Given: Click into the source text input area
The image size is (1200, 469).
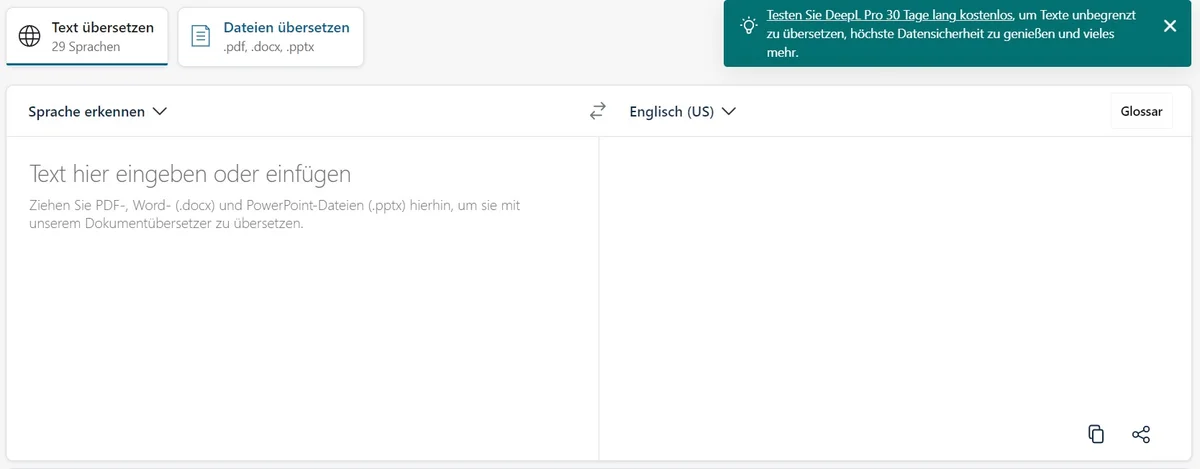Looking at the screenshot, I should click(302, 298).
